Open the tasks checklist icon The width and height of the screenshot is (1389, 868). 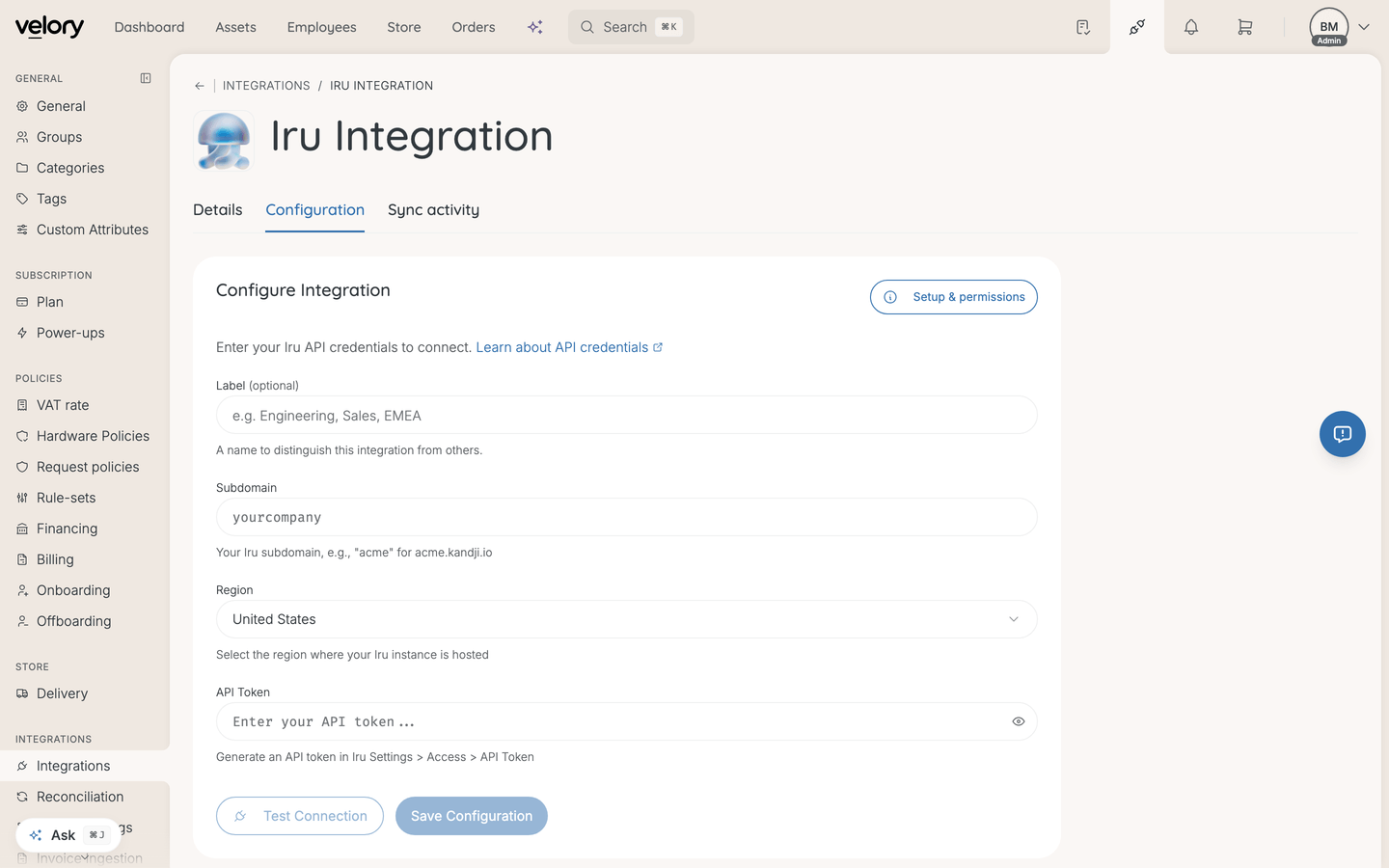click(x=1083, y=27)
